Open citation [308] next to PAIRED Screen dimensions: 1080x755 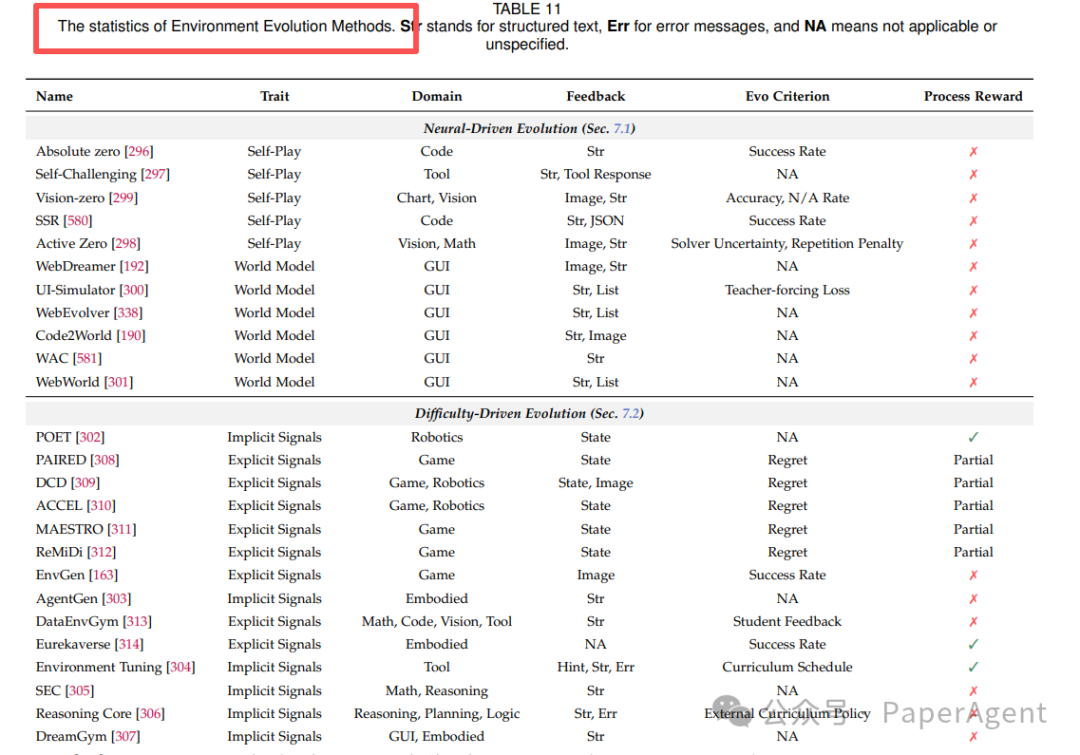point(105,459)
